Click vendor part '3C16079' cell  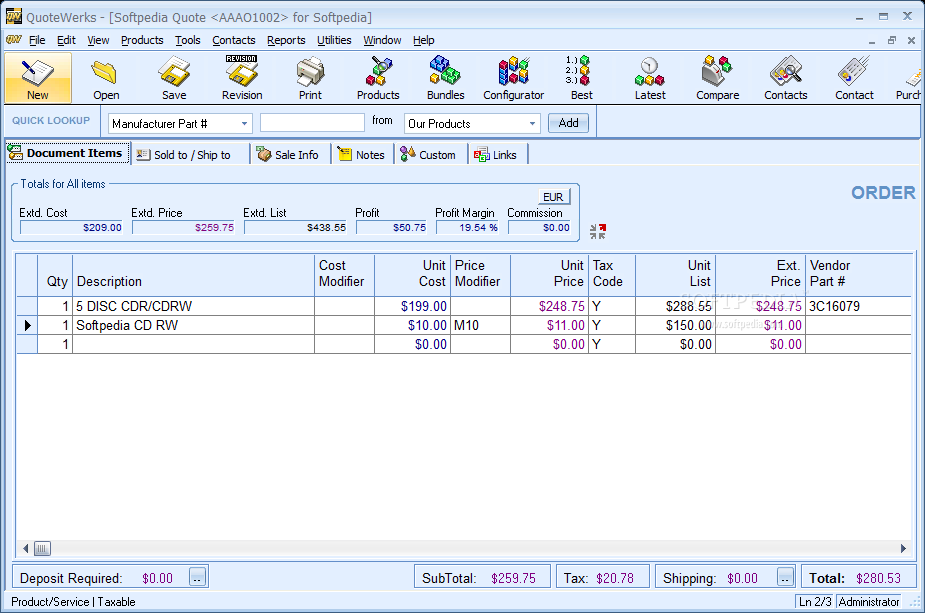coord(858,306)
